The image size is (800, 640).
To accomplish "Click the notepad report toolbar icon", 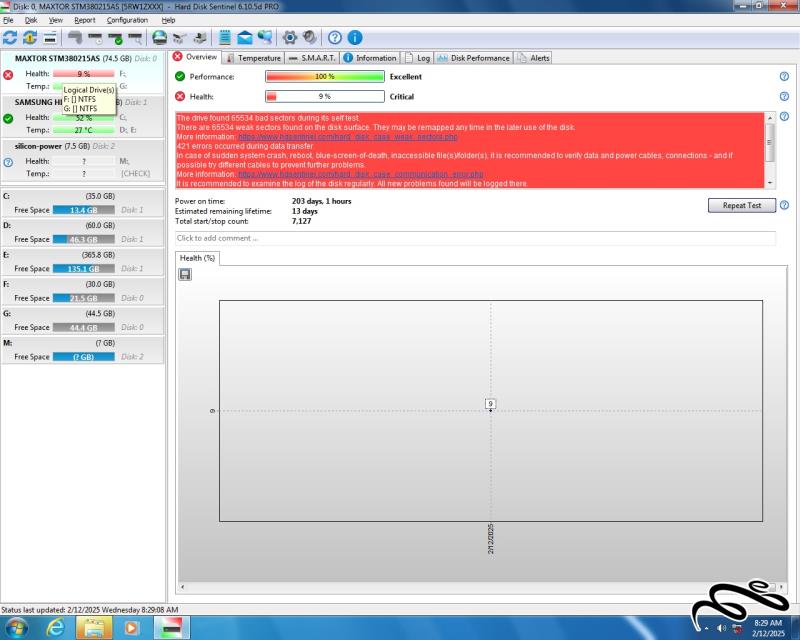I will coord(224,38).
